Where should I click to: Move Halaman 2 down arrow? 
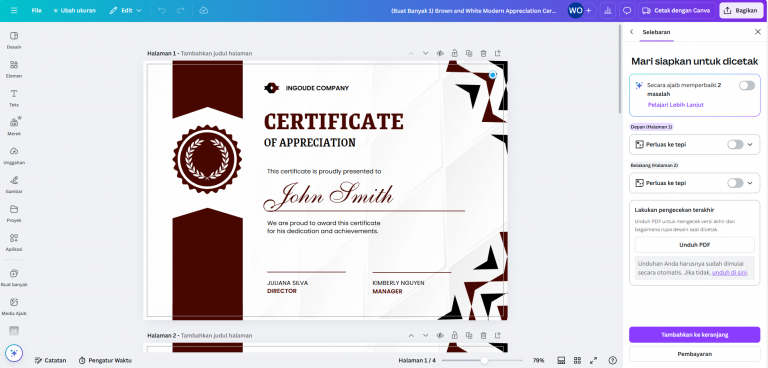[425, 336]
